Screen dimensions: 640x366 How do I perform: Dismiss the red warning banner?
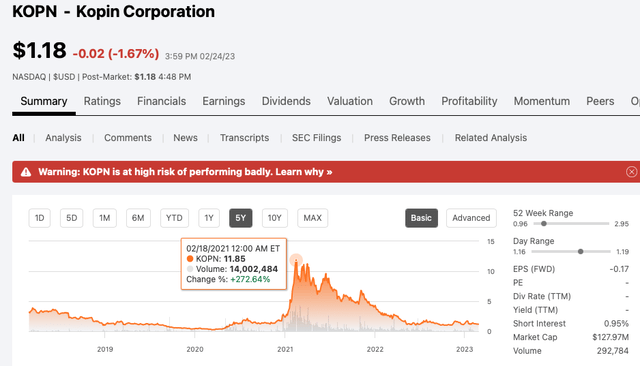pyautogui.click(x=631, y=172)
